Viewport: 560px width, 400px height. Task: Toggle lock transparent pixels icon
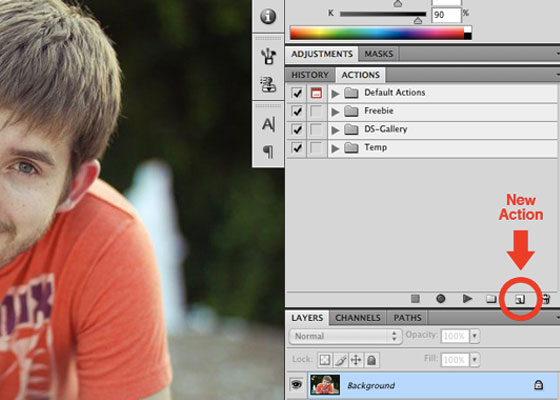325,360
